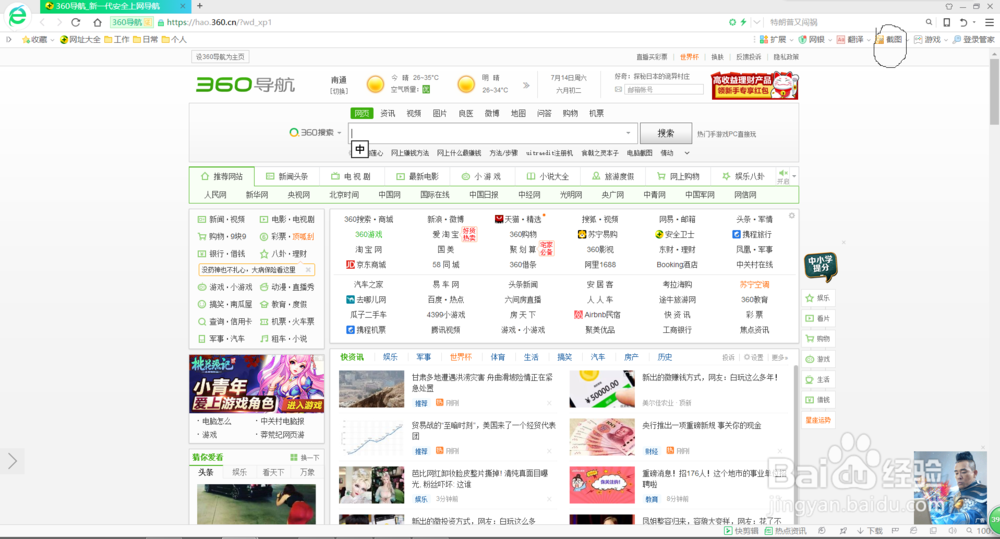Open 热点资讯 in the status bar
1000x539 pixels.
coord(785,531)
